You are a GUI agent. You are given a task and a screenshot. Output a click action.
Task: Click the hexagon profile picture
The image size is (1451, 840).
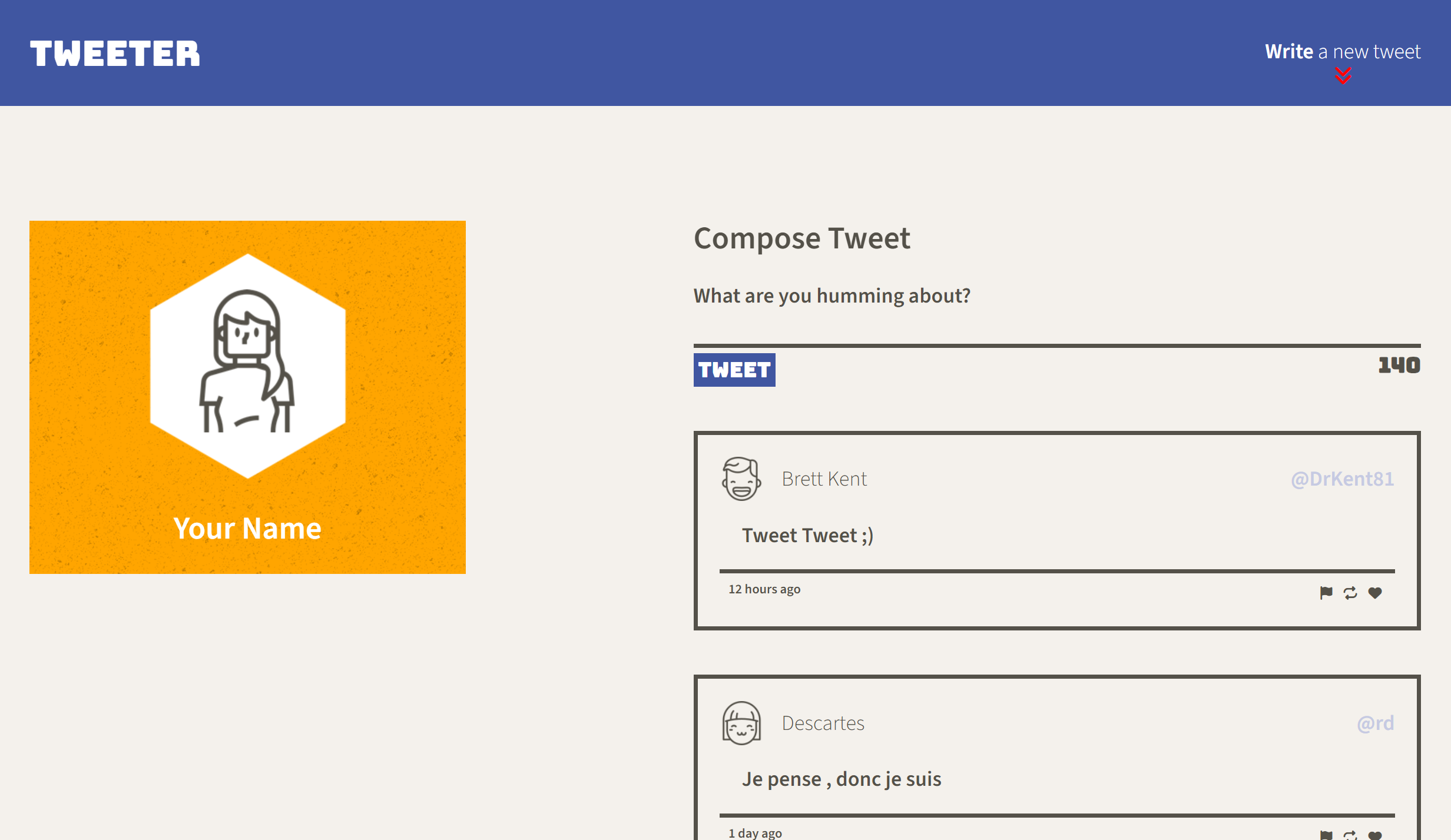pos(247,366)
